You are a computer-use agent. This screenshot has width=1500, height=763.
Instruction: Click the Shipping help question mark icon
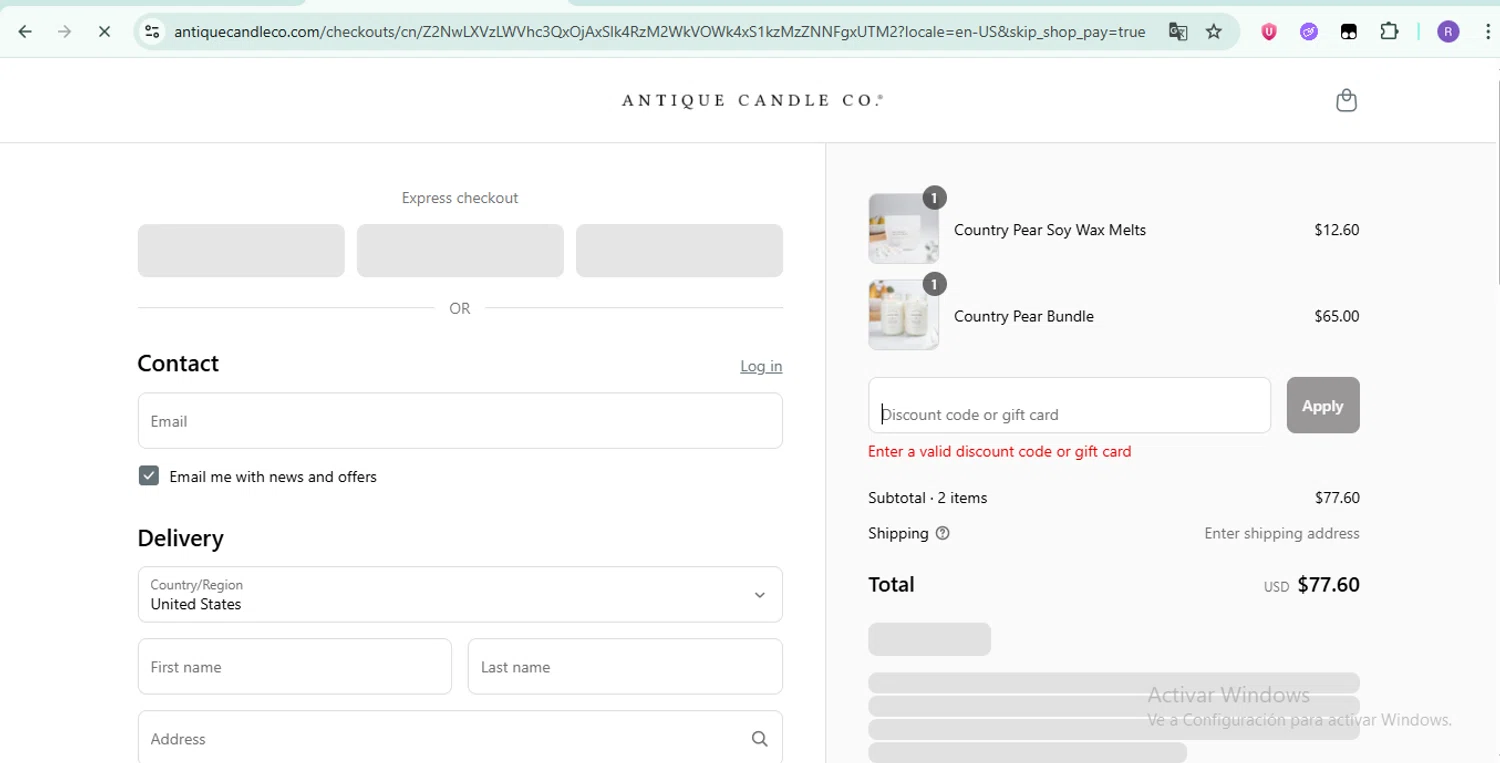[942, 533]
